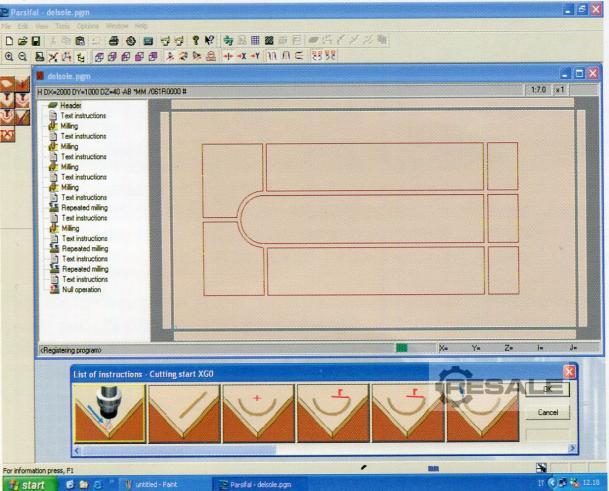Choose the Cutting start tool-head thumbnail
Screen dimensions: 609x491
[110, 414]
